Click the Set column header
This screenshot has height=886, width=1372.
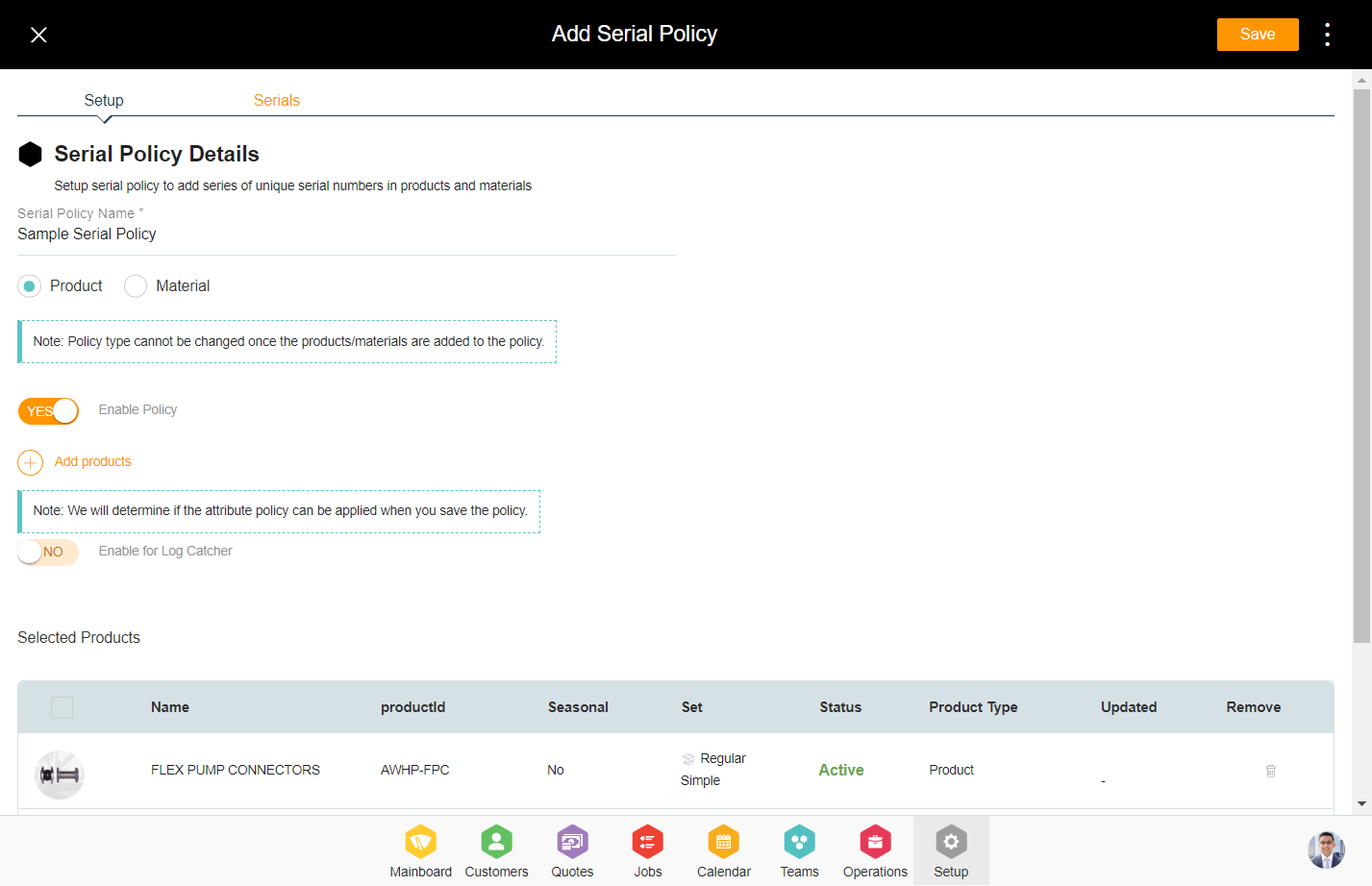tap(691, 707)
